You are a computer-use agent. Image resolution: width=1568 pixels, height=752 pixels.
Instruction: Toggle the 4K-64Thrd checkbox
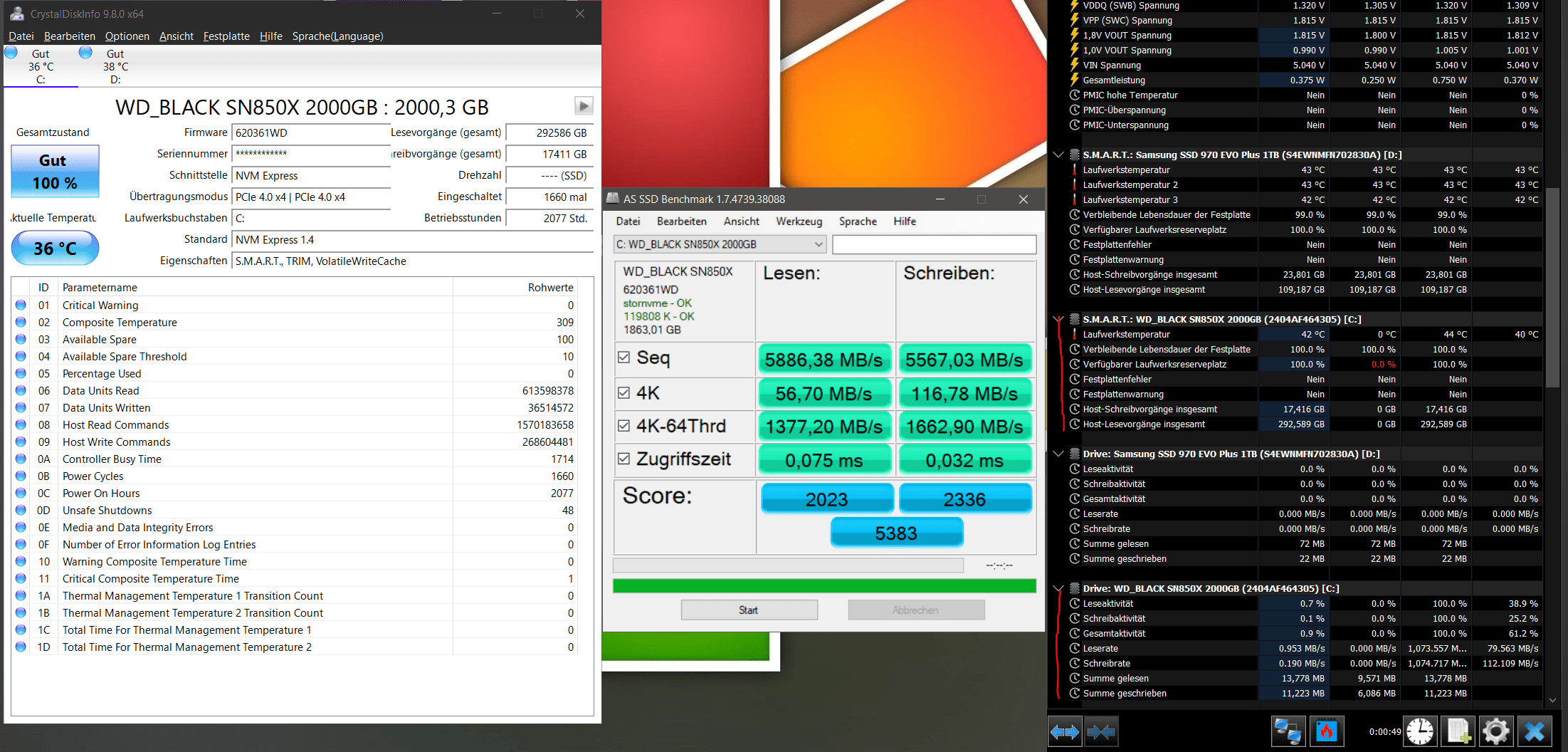[x=624, y=425]
